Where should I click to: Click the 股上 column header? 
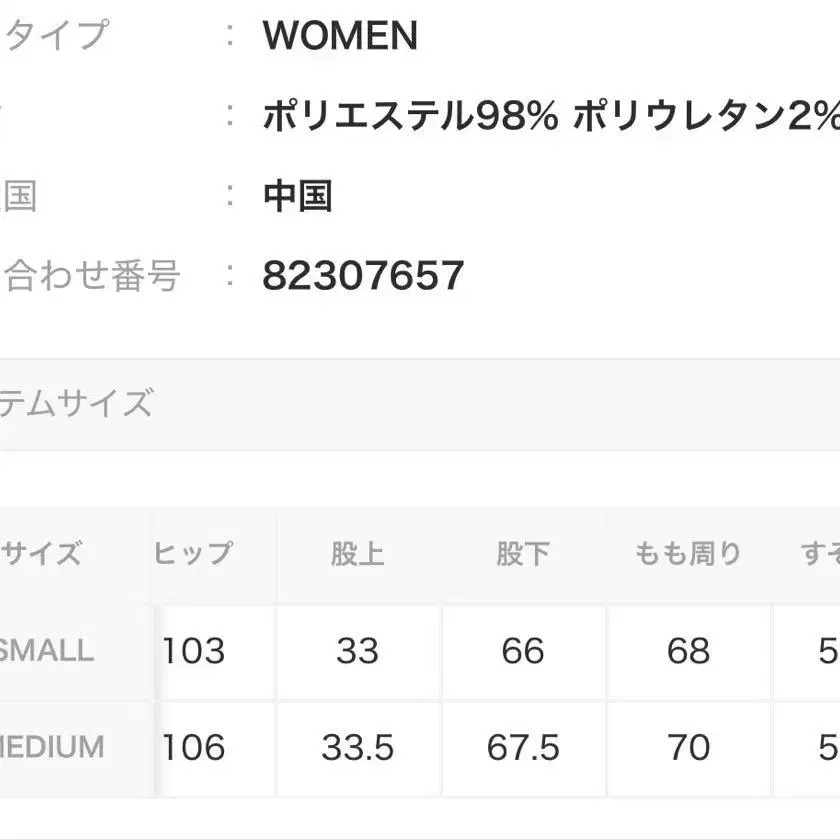point(357,553)
